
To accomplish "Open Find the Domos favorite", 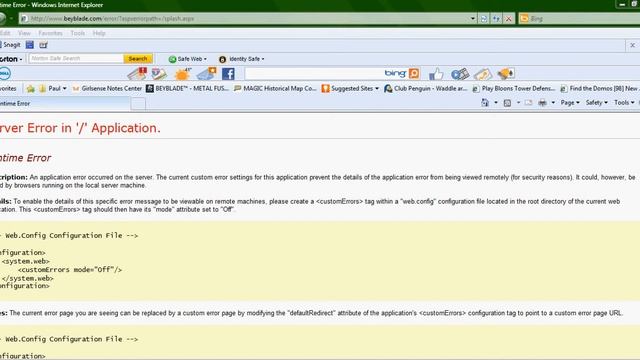I will tap(599, 88).
